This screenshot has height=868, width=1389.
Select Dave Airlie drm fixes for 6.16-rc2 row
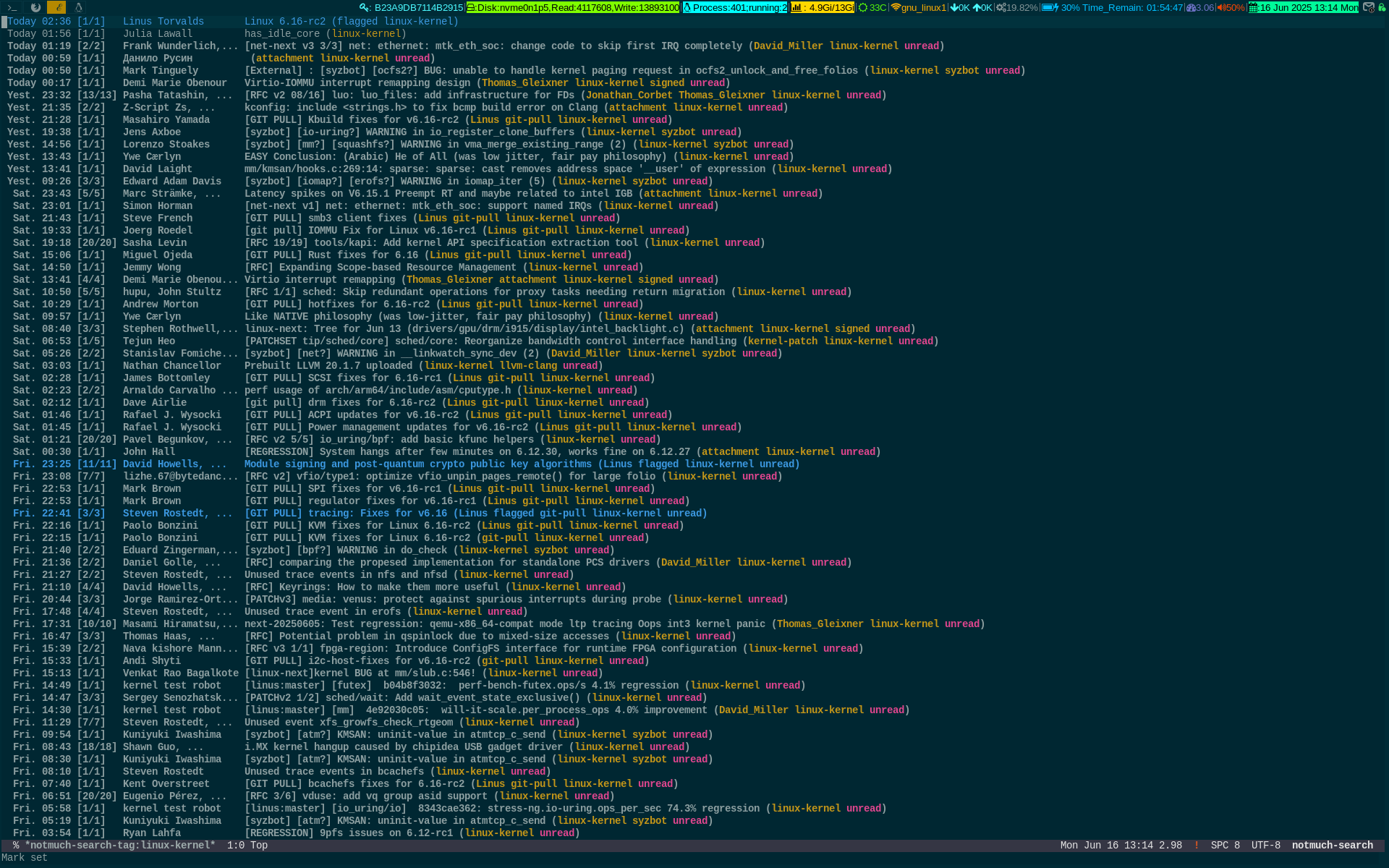click(x=694, y=402)
